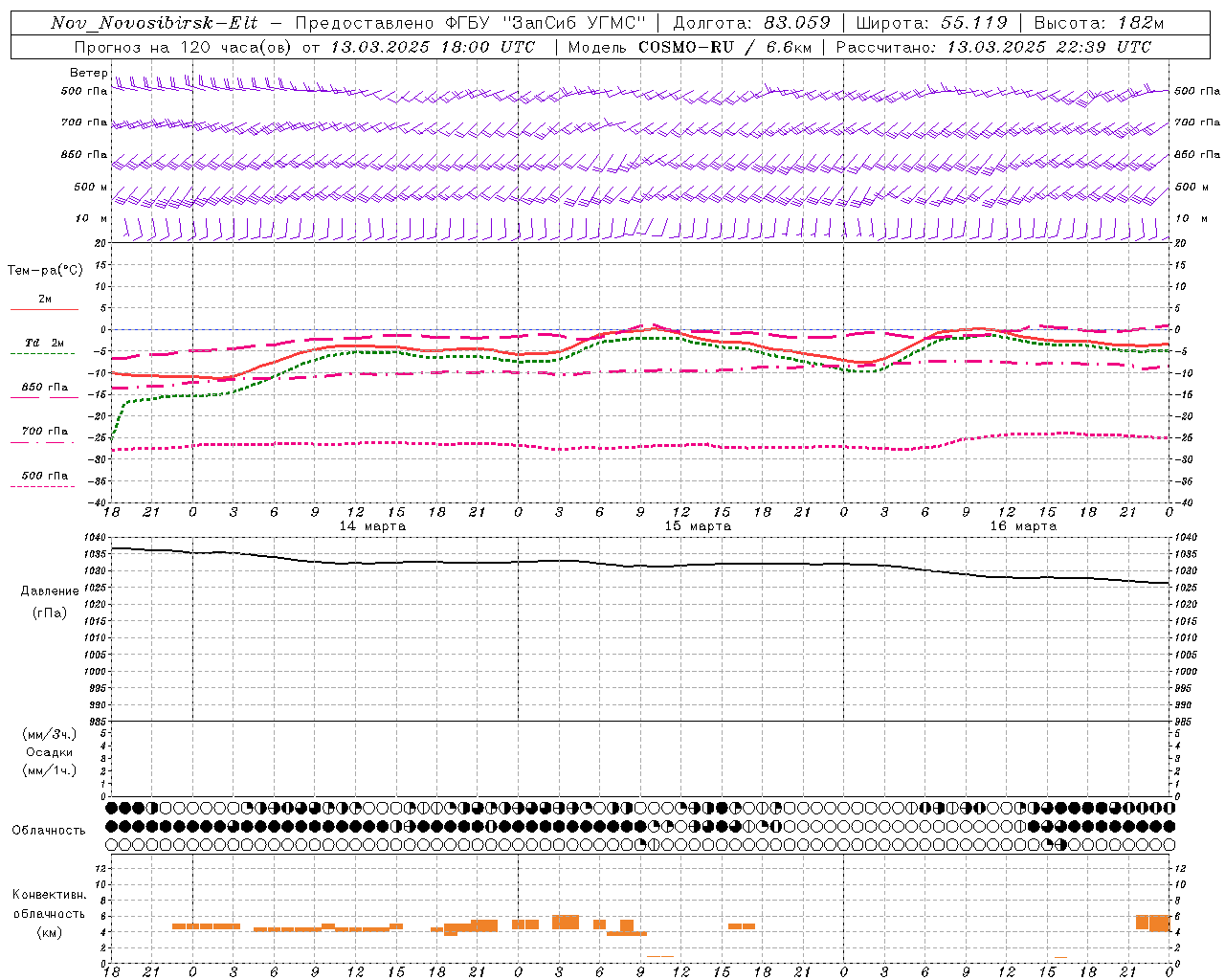The height and width of the screenshot is (980, 1225).
Task: Click the (мм/1ч.) precipitation unit label
Action: coord(50,770)
